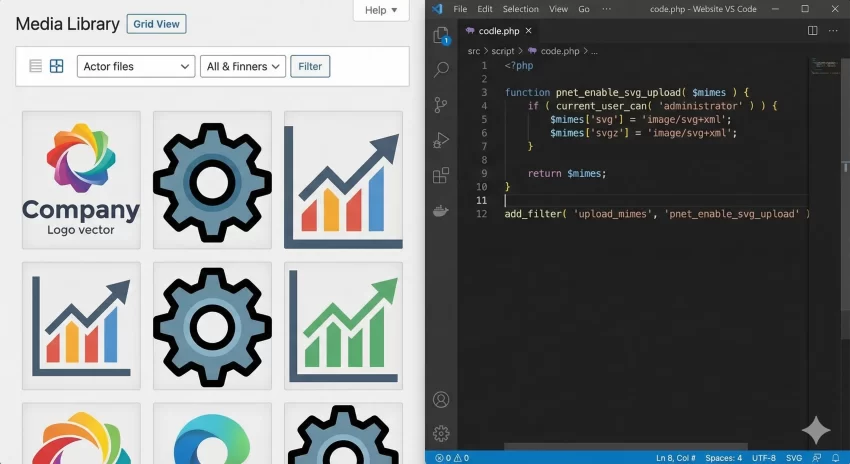This screenshot has width=850, height=464.
Task: Open the green bar chart thumbnail
Action: (344, 326)
